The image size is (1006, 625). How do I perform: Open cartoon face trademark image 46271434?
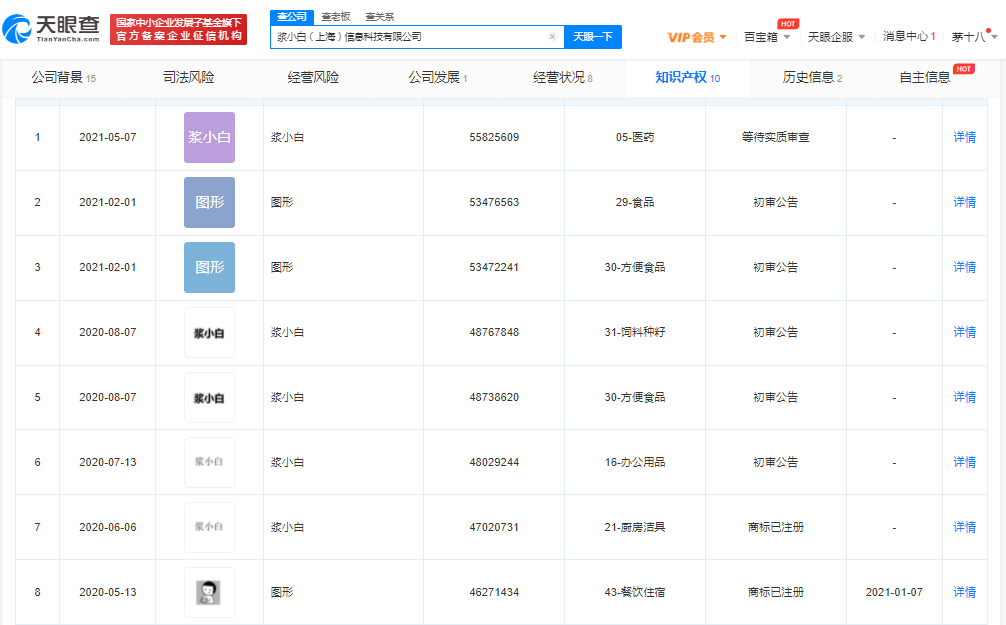(x=209, y=592)
